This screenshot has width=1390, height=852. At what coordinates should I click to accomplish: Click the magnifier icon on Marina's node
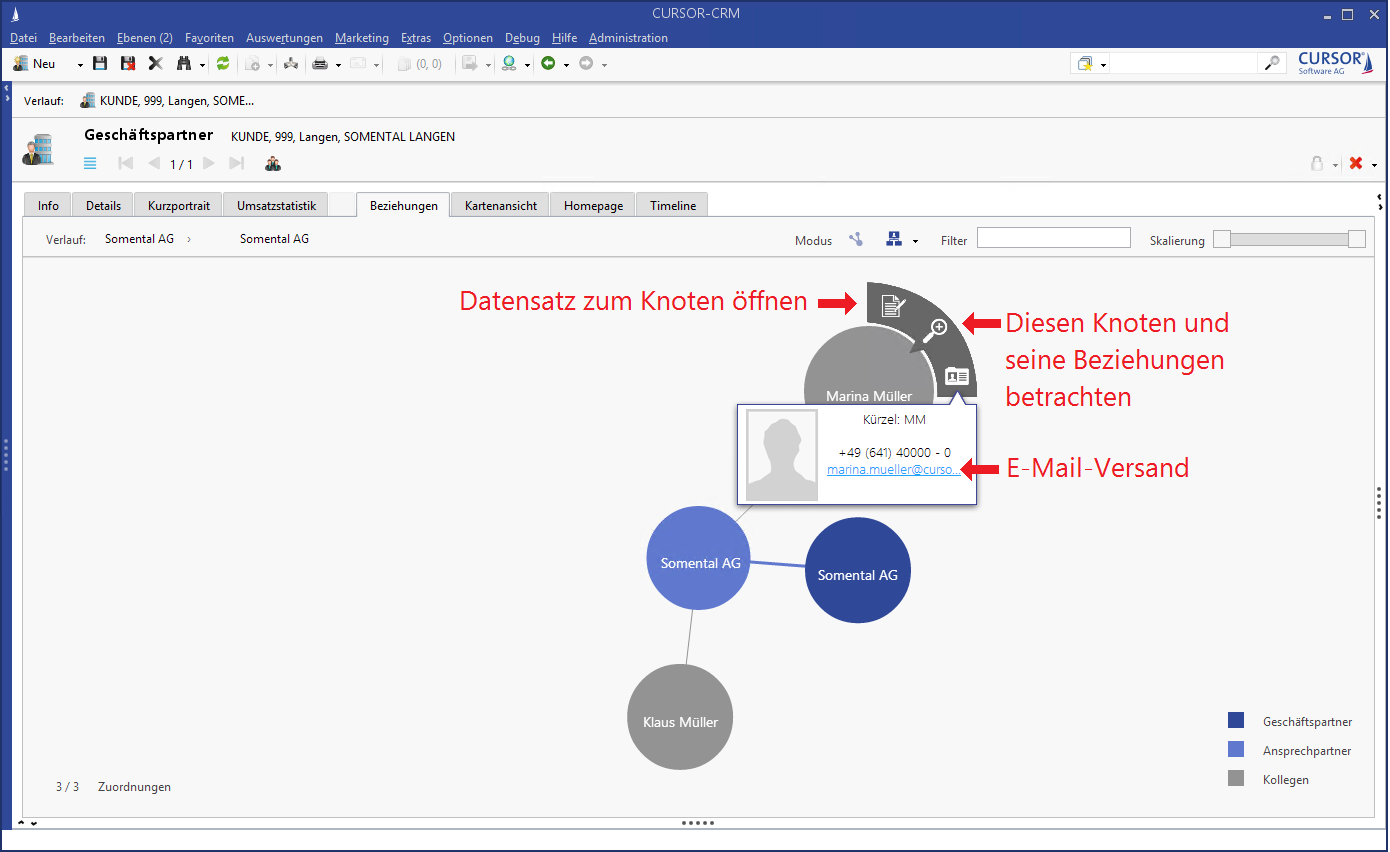[937, 329]
